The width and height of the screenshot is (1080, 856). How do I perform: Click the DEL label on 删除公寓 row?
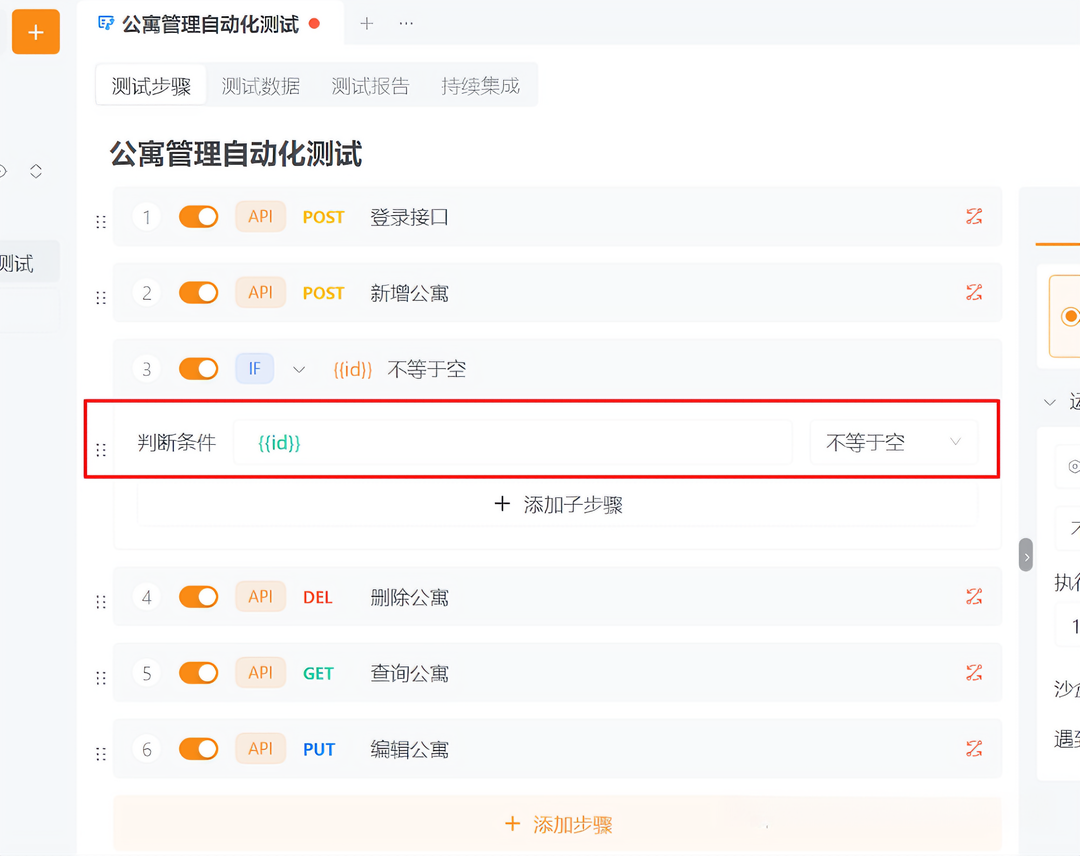[x=318, y=597]
